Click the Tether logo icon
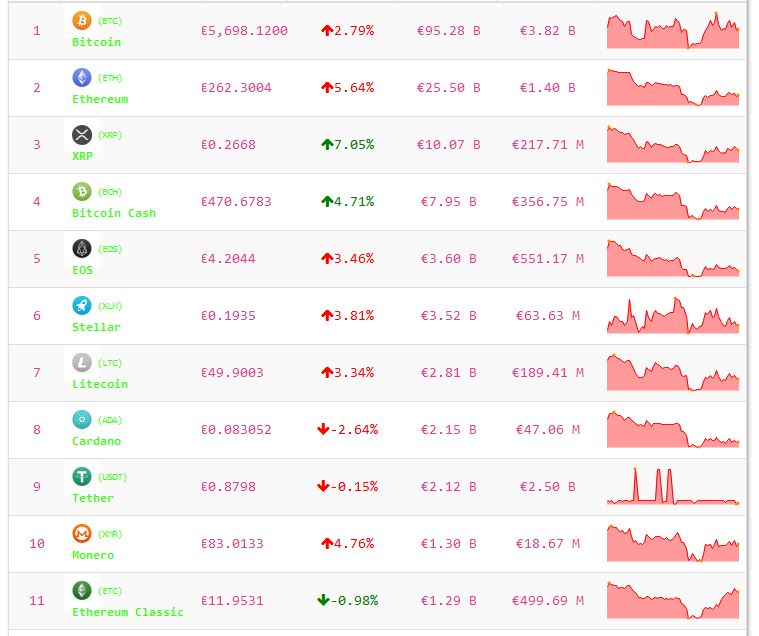The image size is (759, 636). coord(82,476)
